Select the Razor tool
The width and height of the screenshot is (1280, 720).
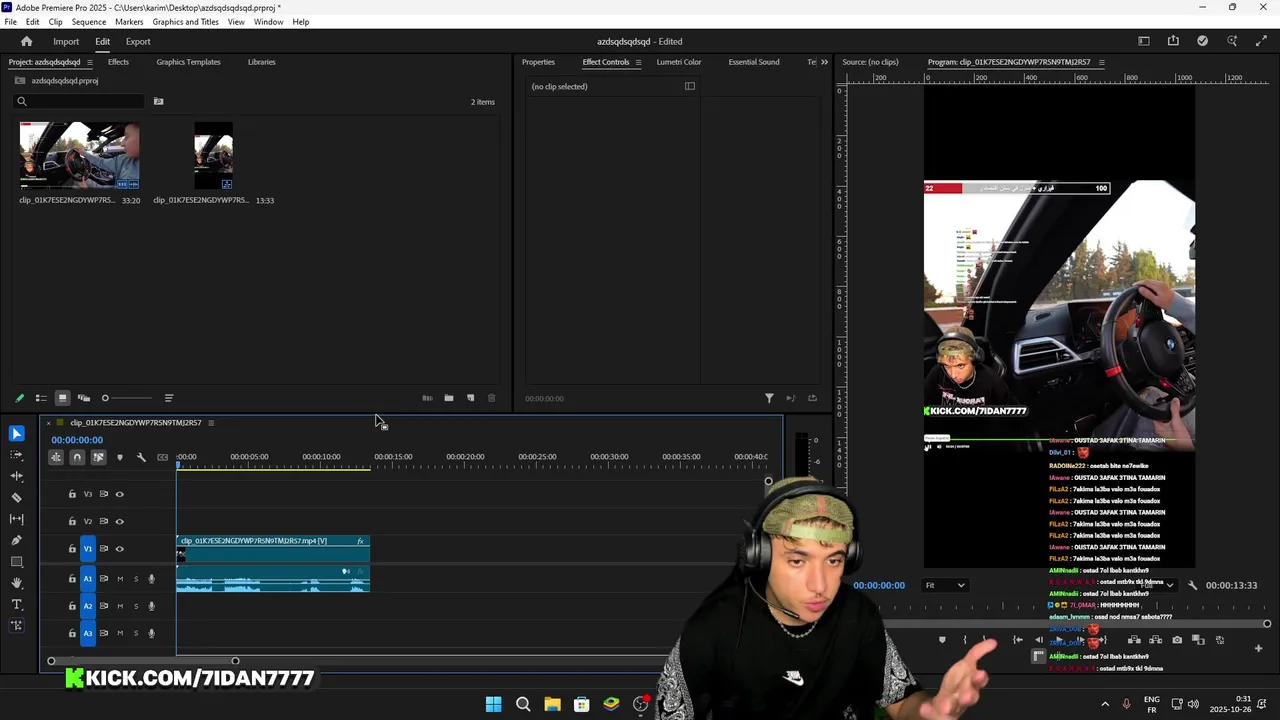[16, 497]
